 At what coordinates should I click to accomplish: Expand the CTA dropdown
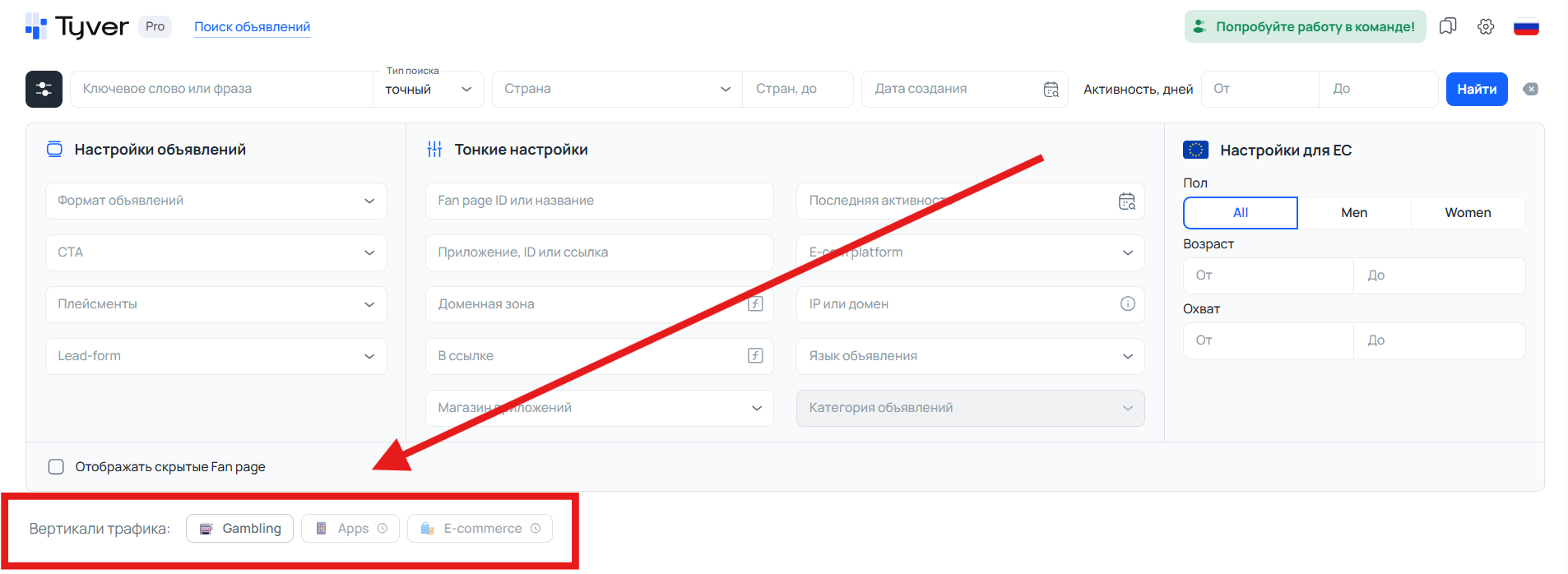(x=216, y=252)
